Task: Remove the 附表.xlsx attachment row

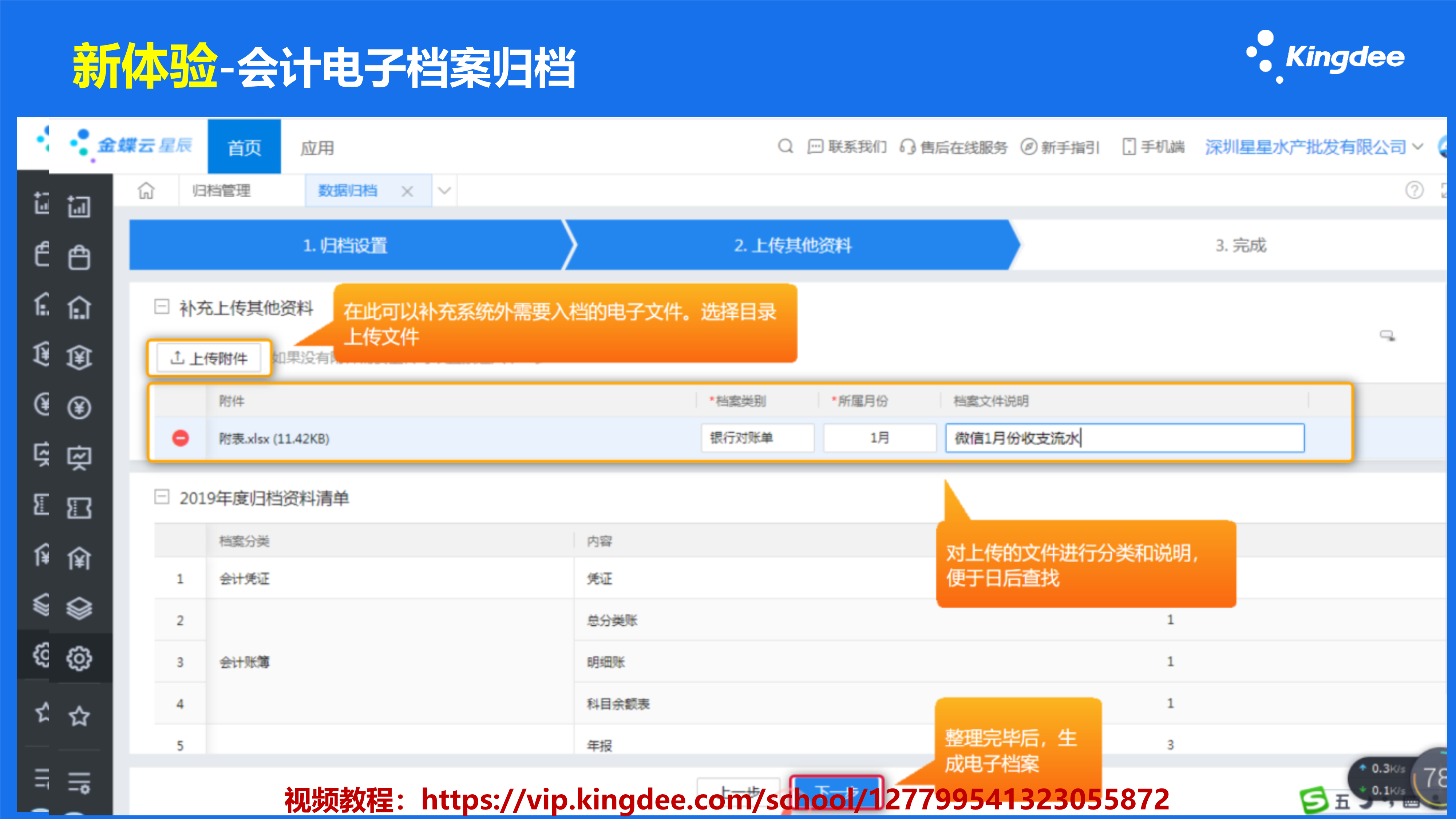Action: pos(180,438)
